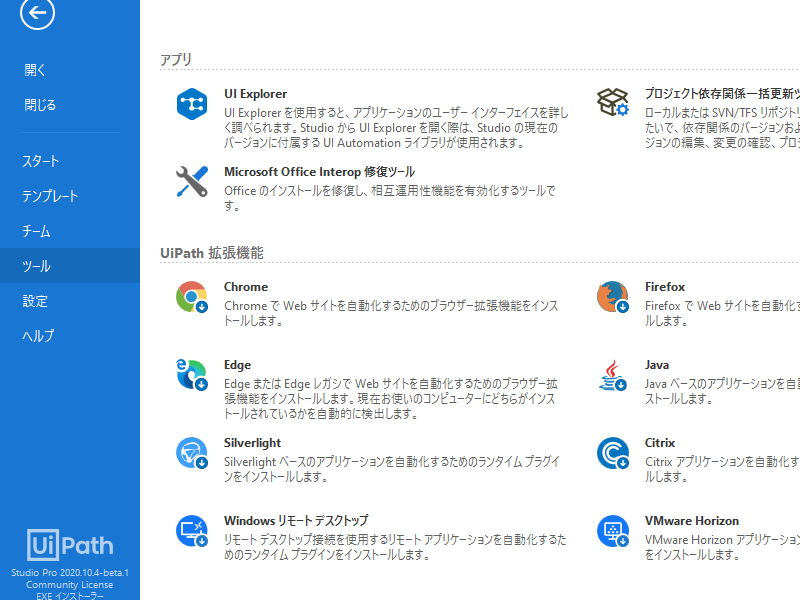Viewport: 800px width, 600px height.
Task: Click the remote desktop plugin description text
Action: 395,547
